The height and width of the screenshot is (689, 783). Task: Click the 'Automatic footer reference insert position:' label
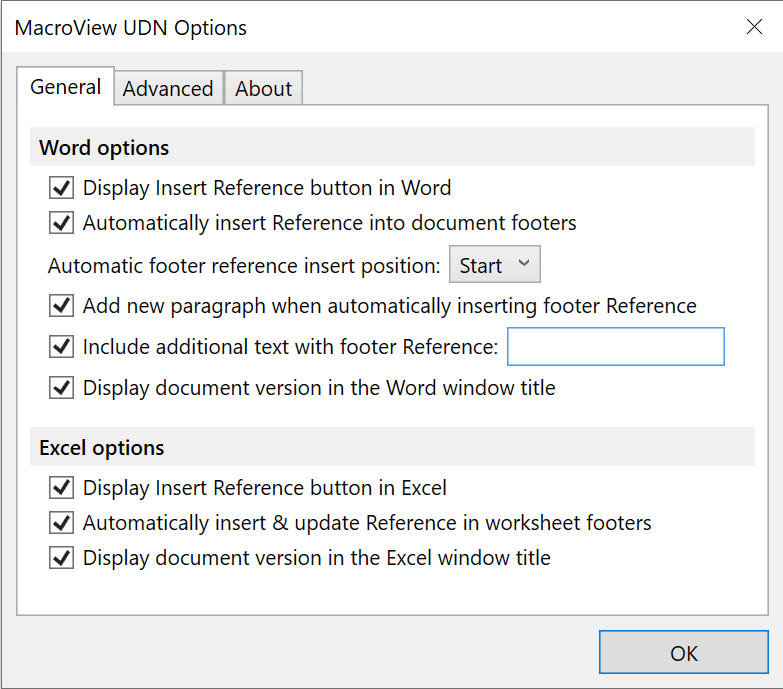244,266
